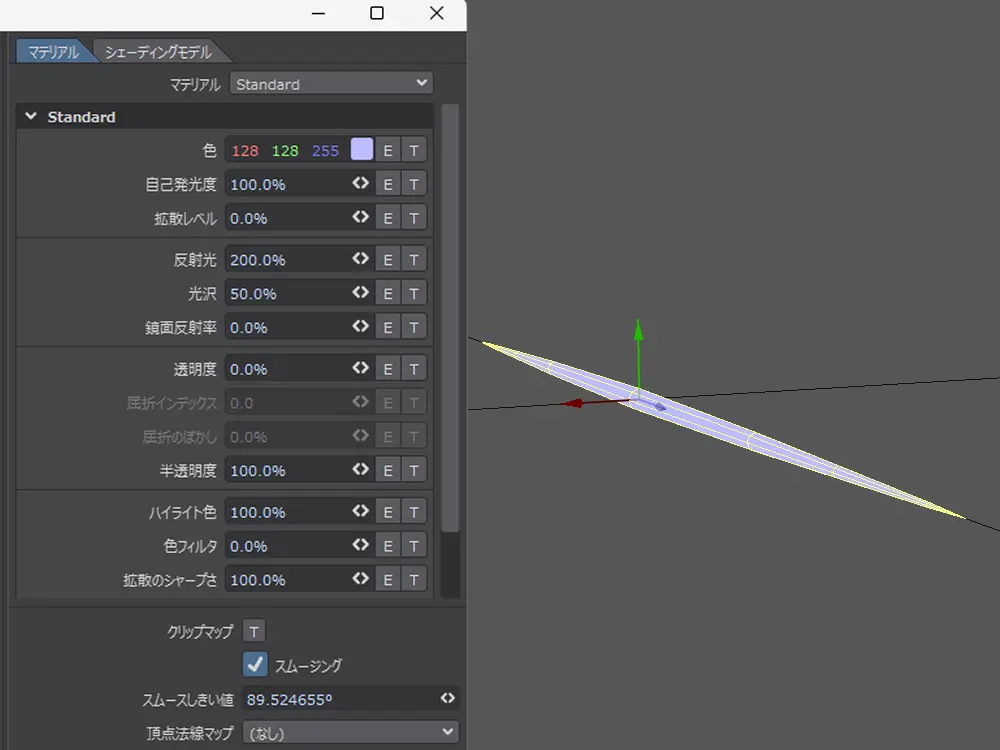Click the E envelope button for 反射光
Viewport: 1000px width, 750px height.
coord(387,260)
